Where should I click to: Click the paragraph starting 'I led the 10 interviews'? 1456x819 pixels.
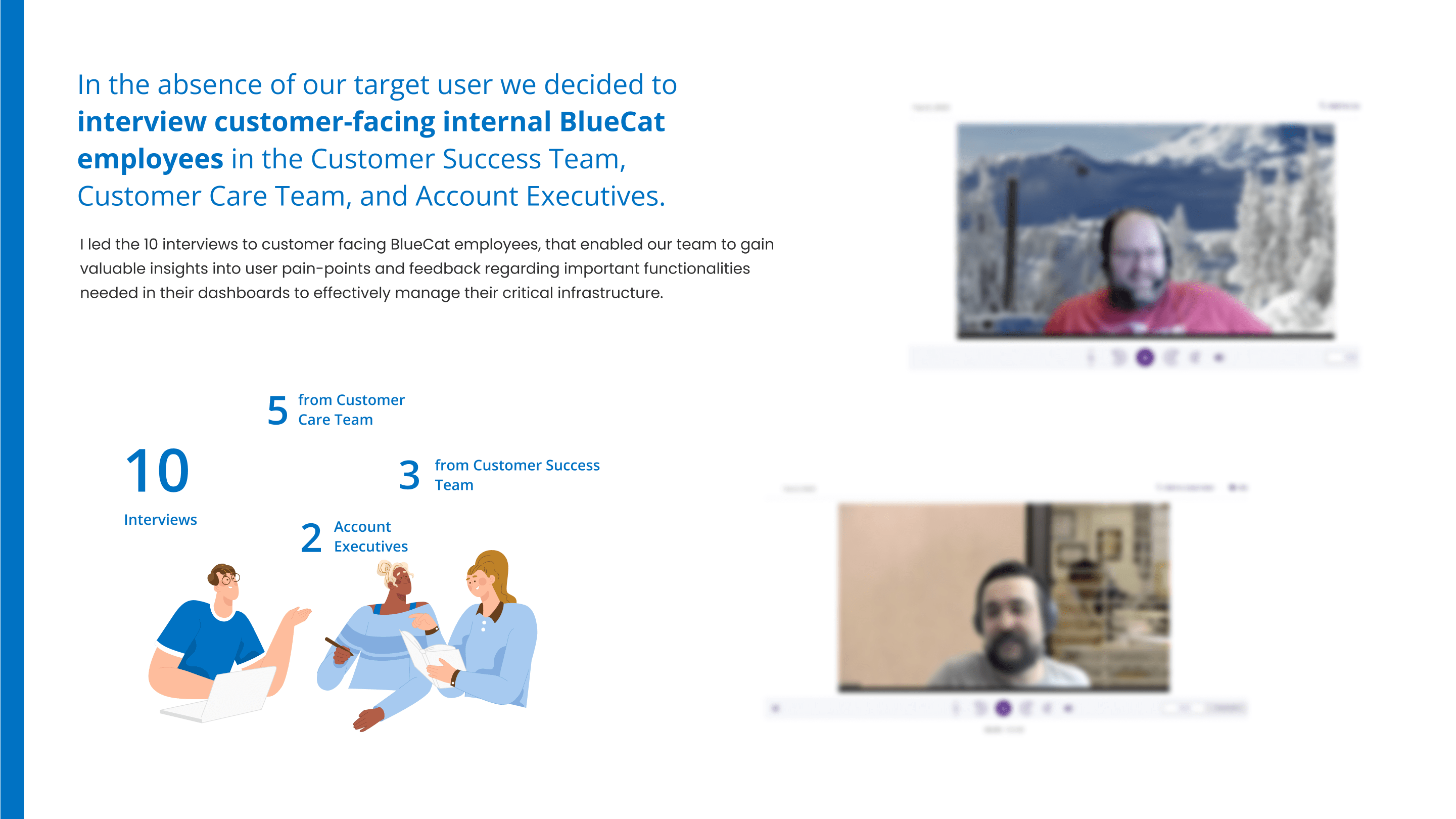point(427,268)
